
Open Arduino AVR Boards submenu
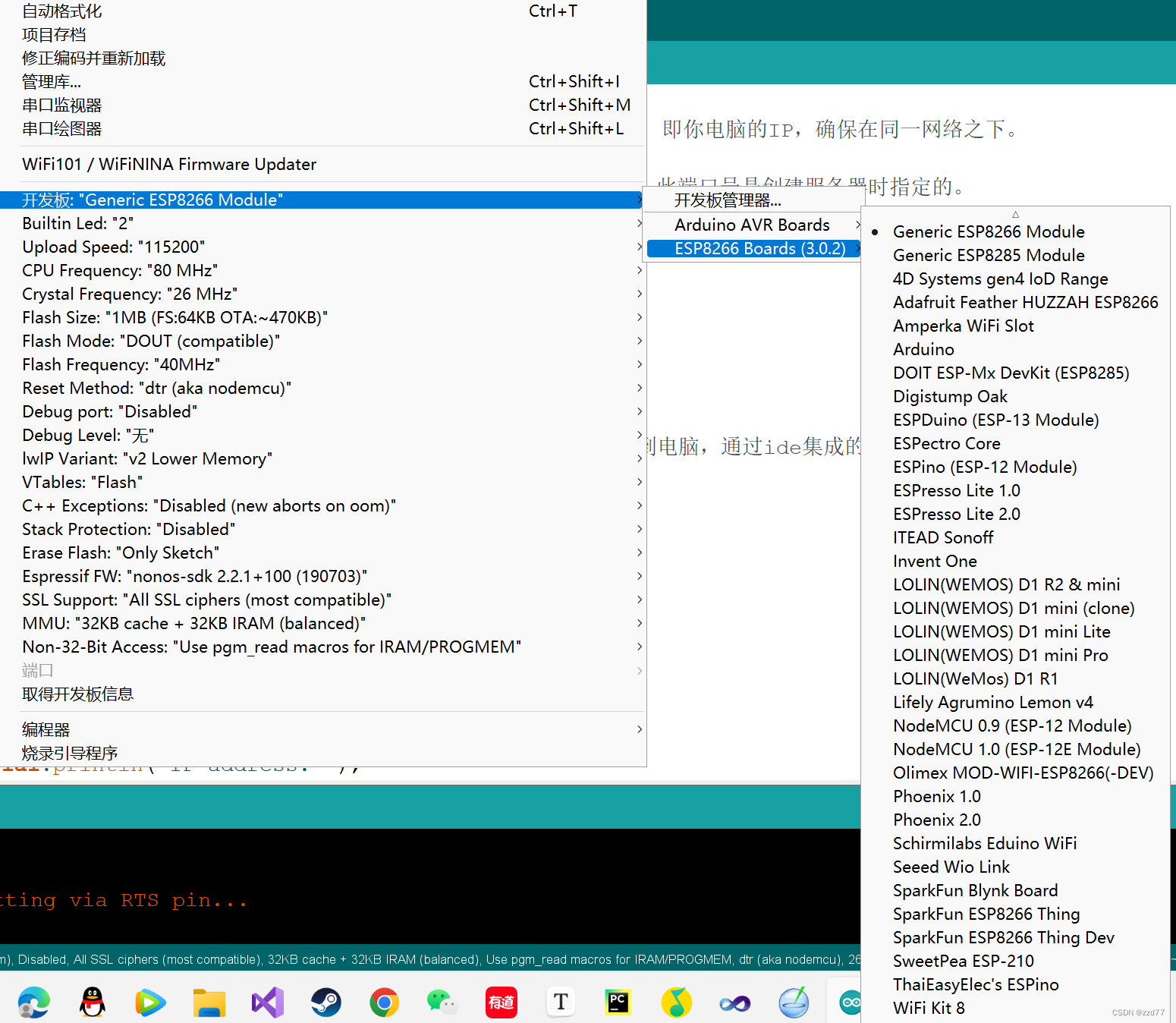(x=753, y=225)
